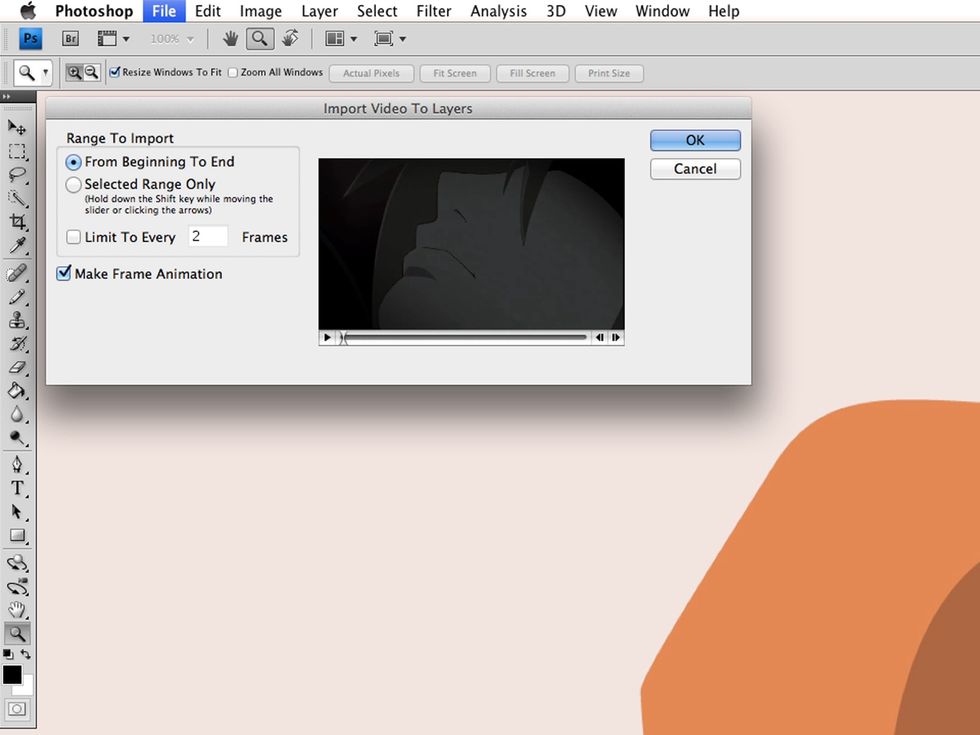This screenshot has width=980, height=735.
Task: Enable the Limit To Every option
Action: point(73,237)
